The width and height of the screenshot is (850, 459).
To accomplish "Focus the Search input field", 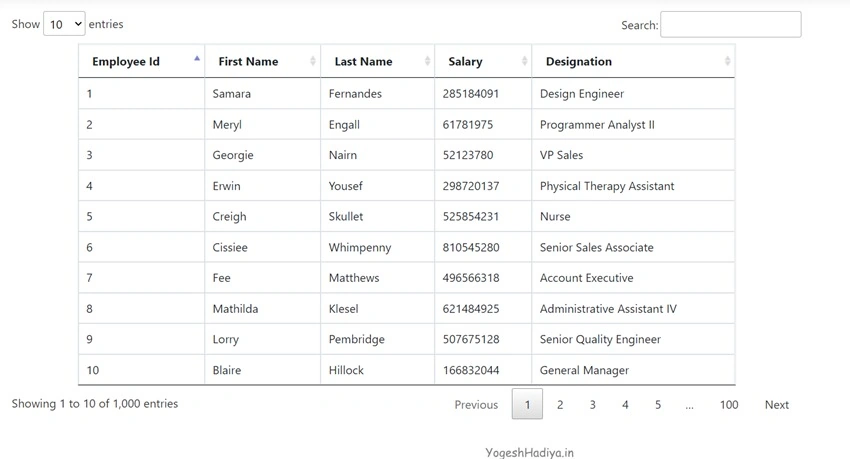I will (x=730, y=24).
